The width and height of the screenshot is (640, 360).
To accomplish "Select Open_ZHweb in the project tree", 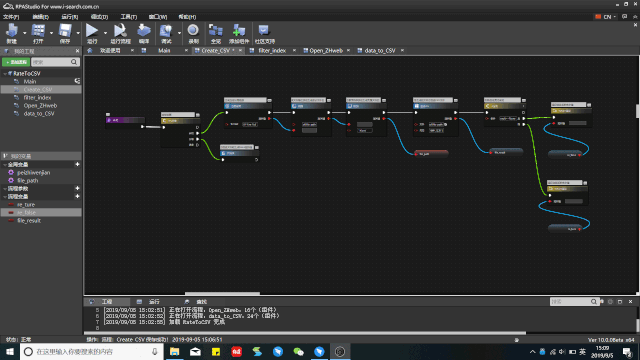I will 40,105.
